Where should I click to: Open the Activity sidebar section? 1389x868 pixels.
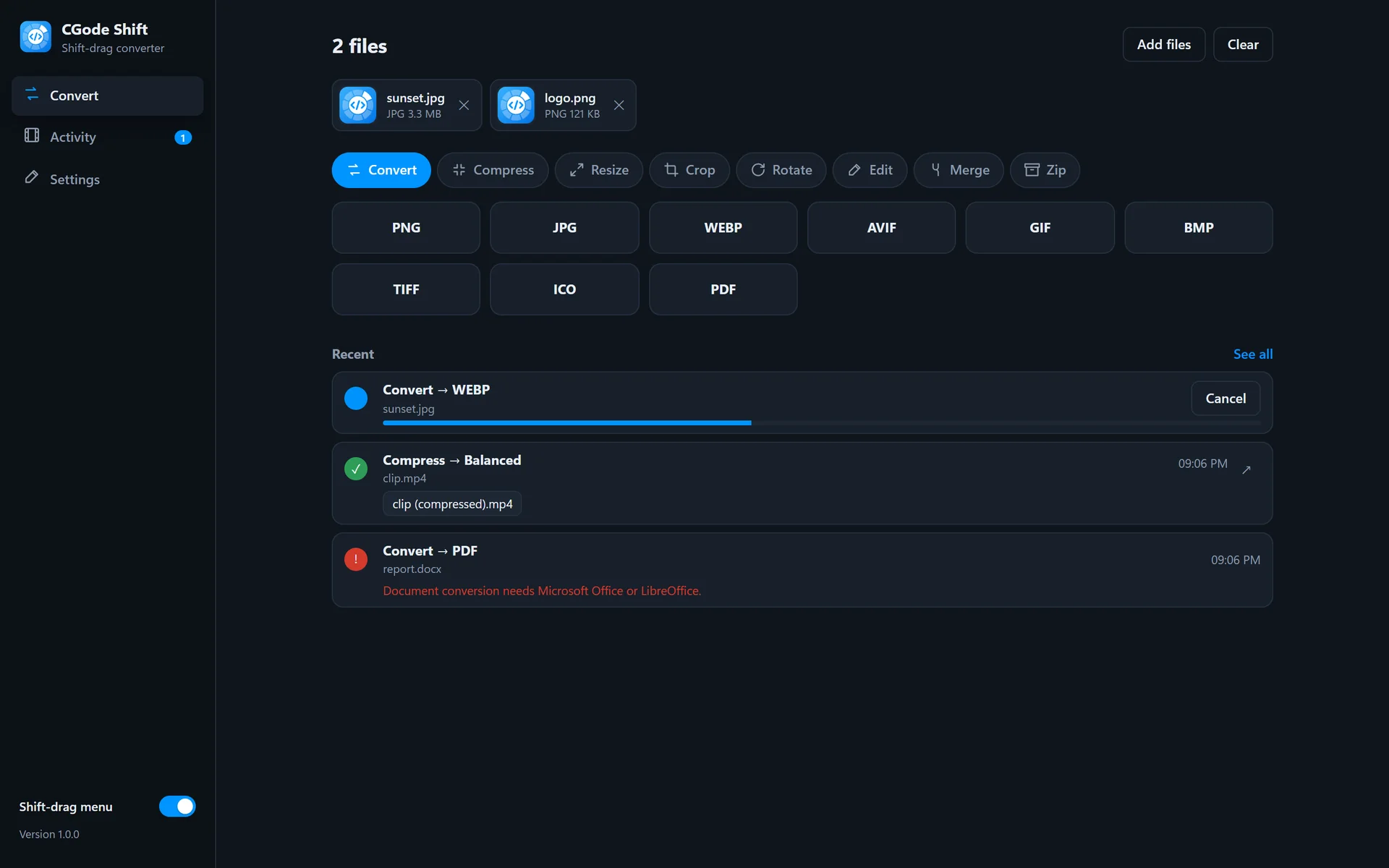(x=107, y=137)
